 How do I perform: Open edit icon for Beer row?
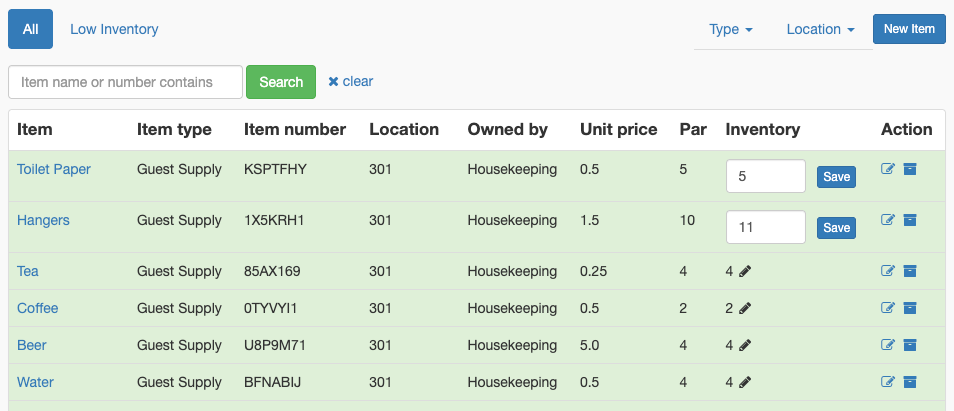pos(888,345)
